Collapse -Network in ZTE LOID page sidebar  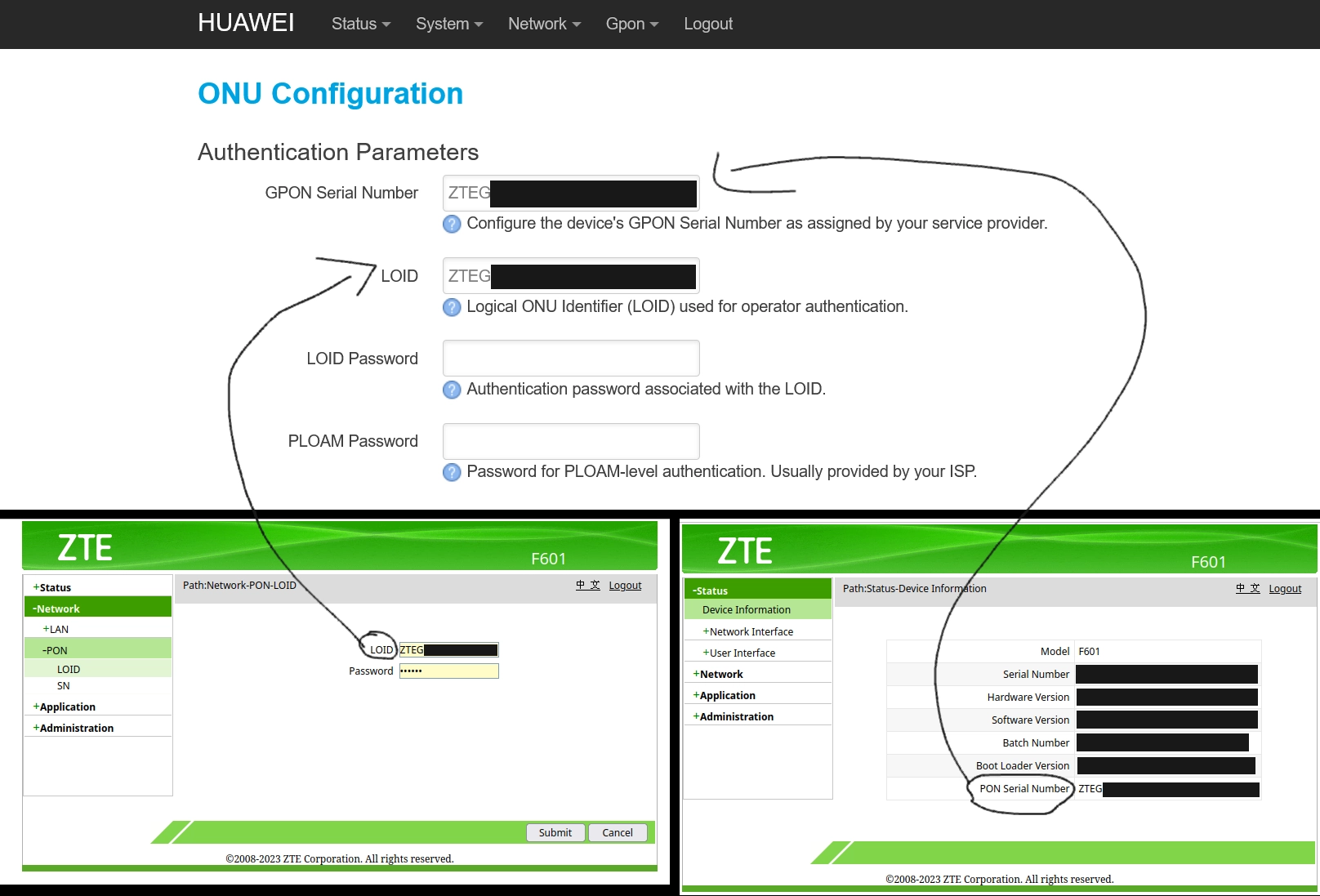(x=56, y=609)
